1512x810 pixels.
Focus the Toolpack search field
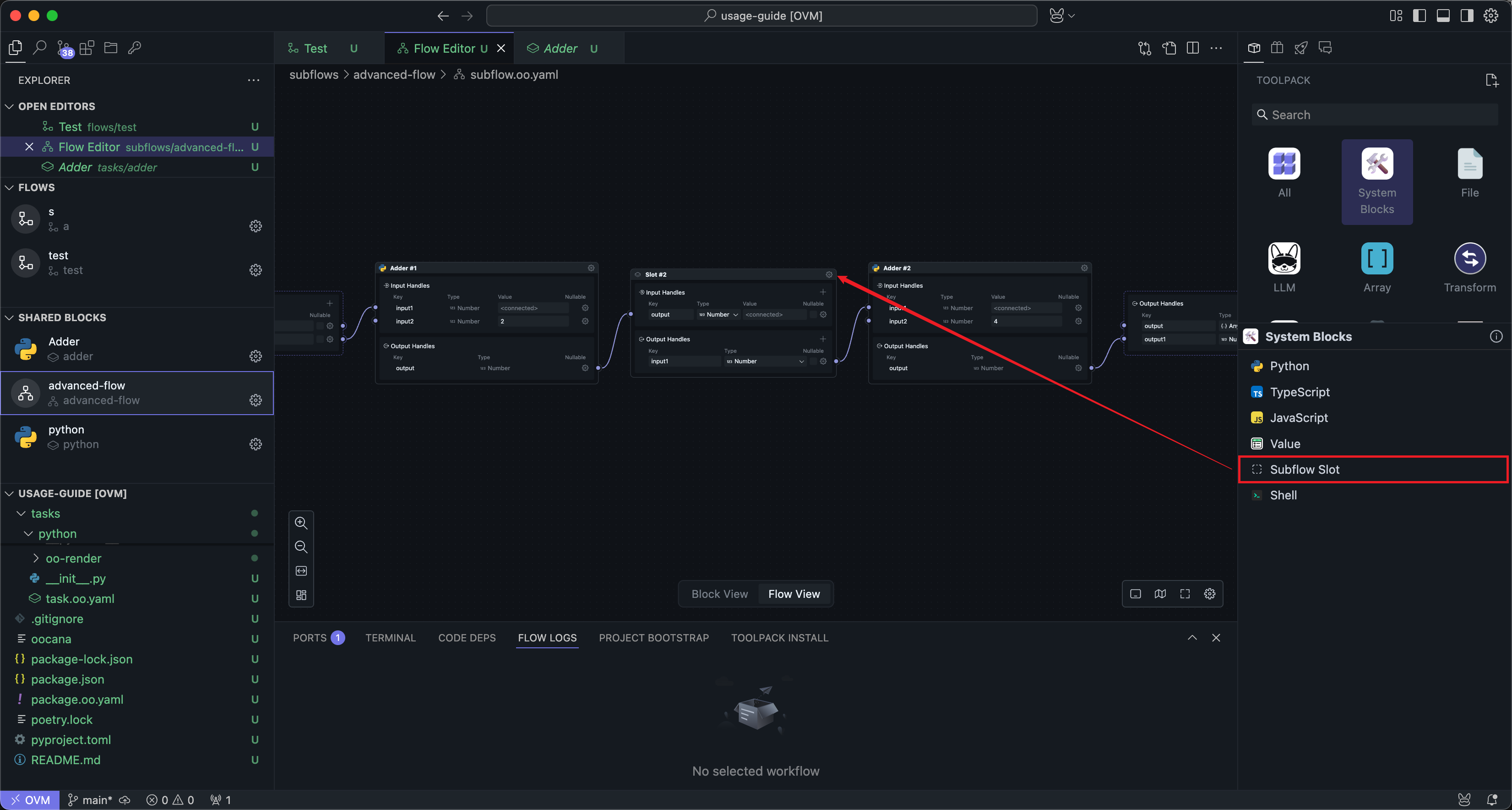(1374, 115)
